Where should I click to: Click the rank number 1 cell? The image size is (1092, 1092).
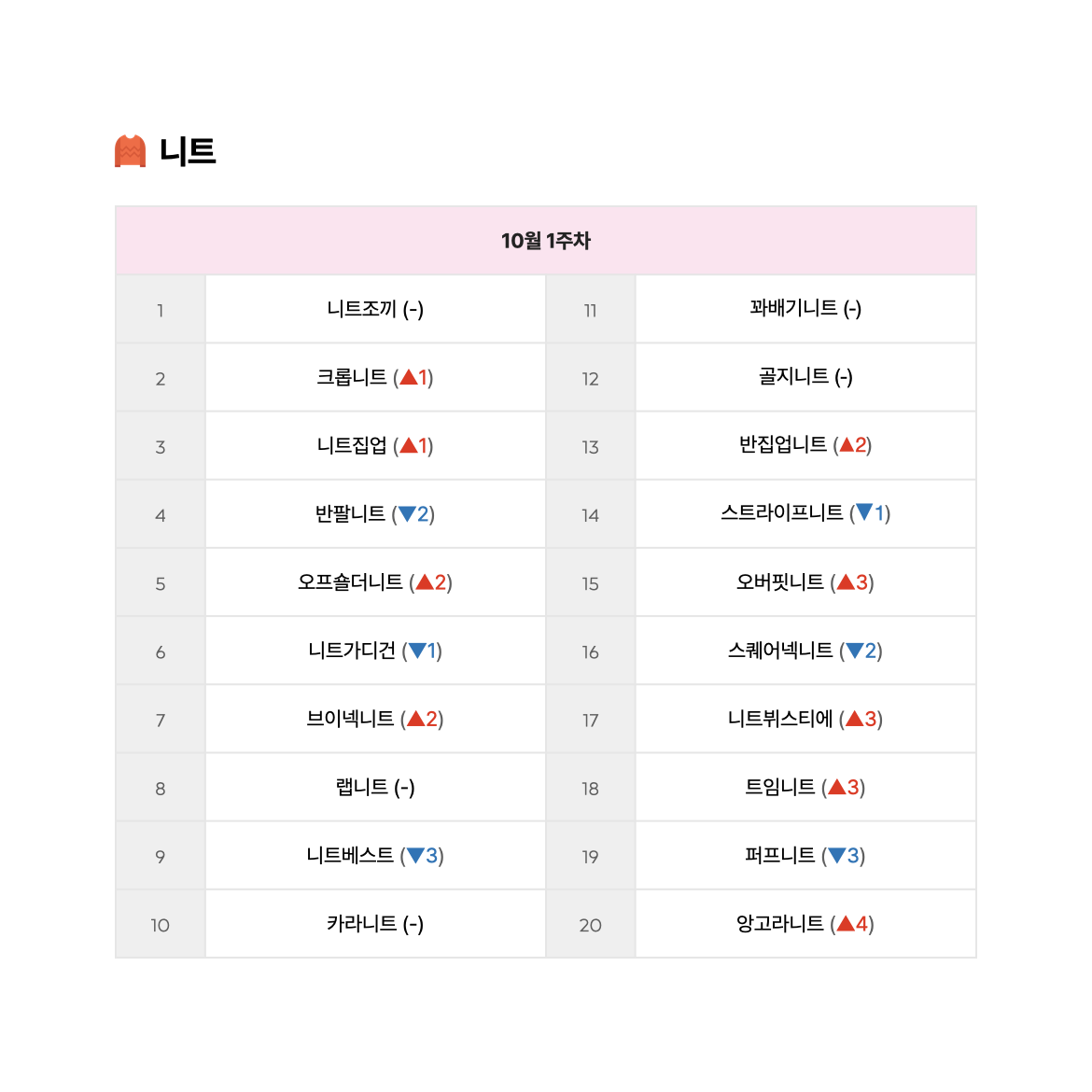(161, 310)
